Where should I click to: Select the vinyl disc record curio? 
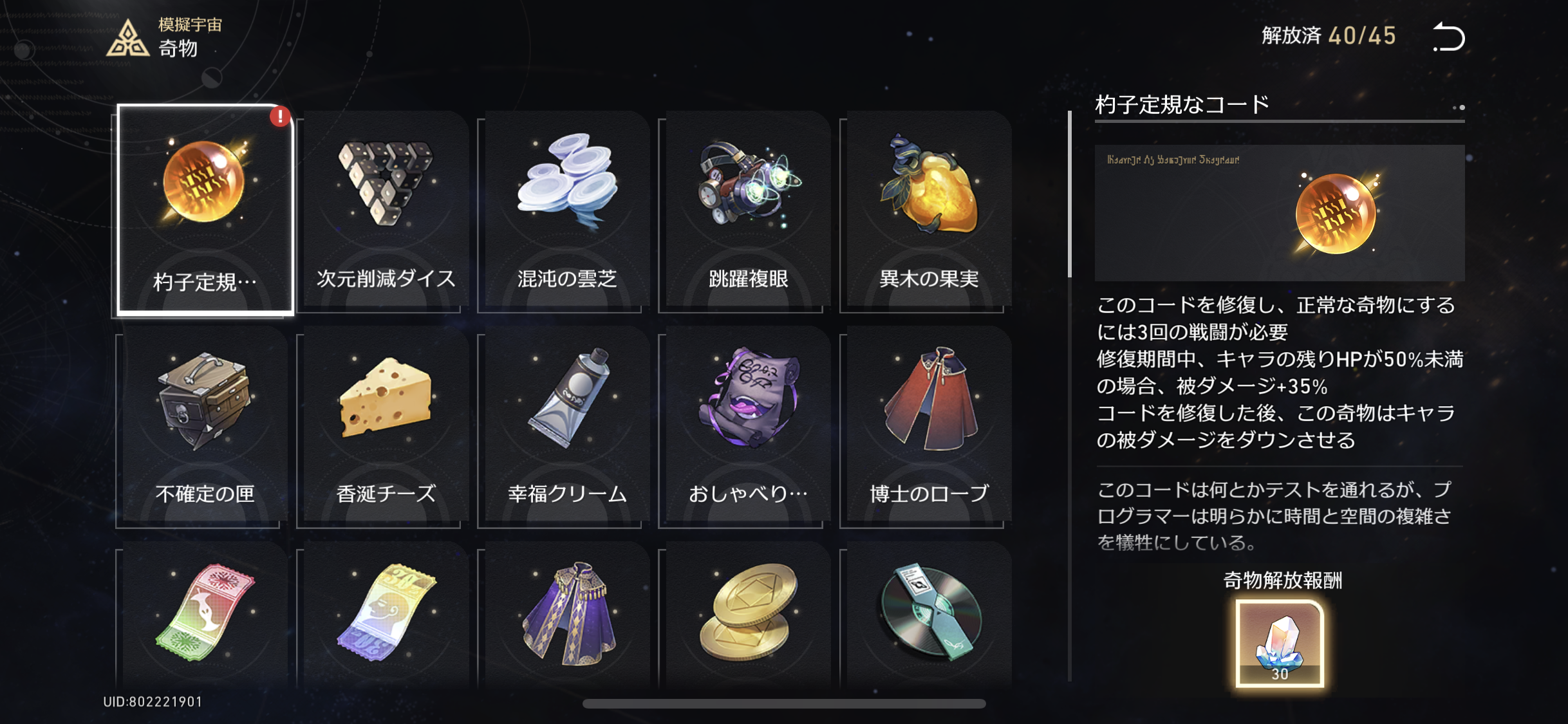(x=929, y=615)
